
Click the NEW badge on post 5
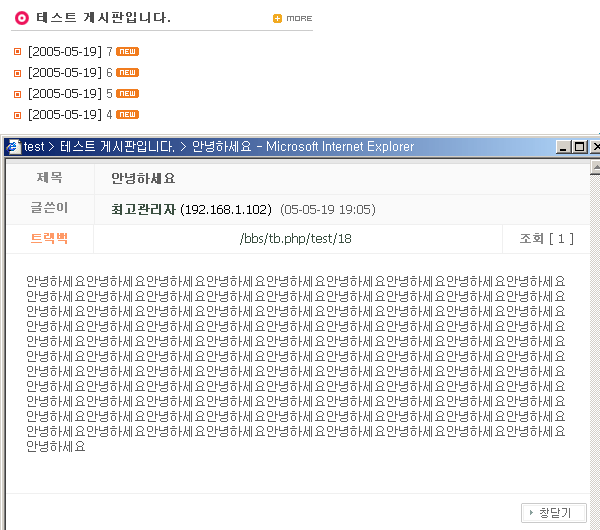(x=127, y=94)
